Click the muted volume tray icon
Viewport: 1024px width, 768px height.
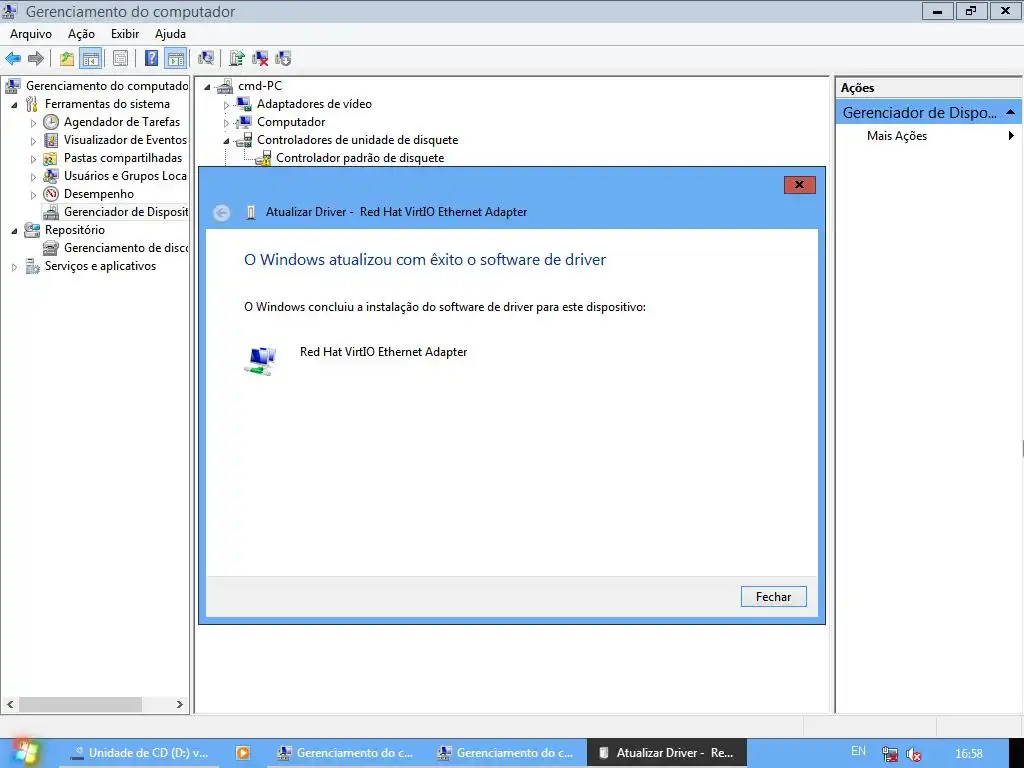[914, 754]
